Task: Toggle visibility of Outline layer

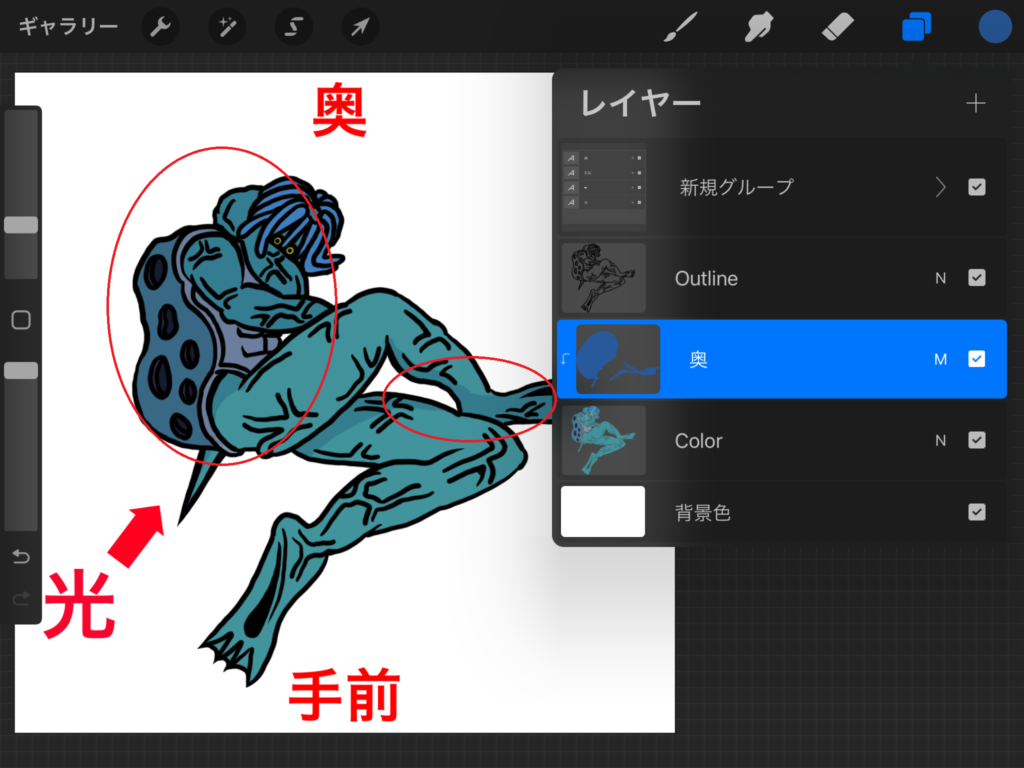Action: coord(977,278)
